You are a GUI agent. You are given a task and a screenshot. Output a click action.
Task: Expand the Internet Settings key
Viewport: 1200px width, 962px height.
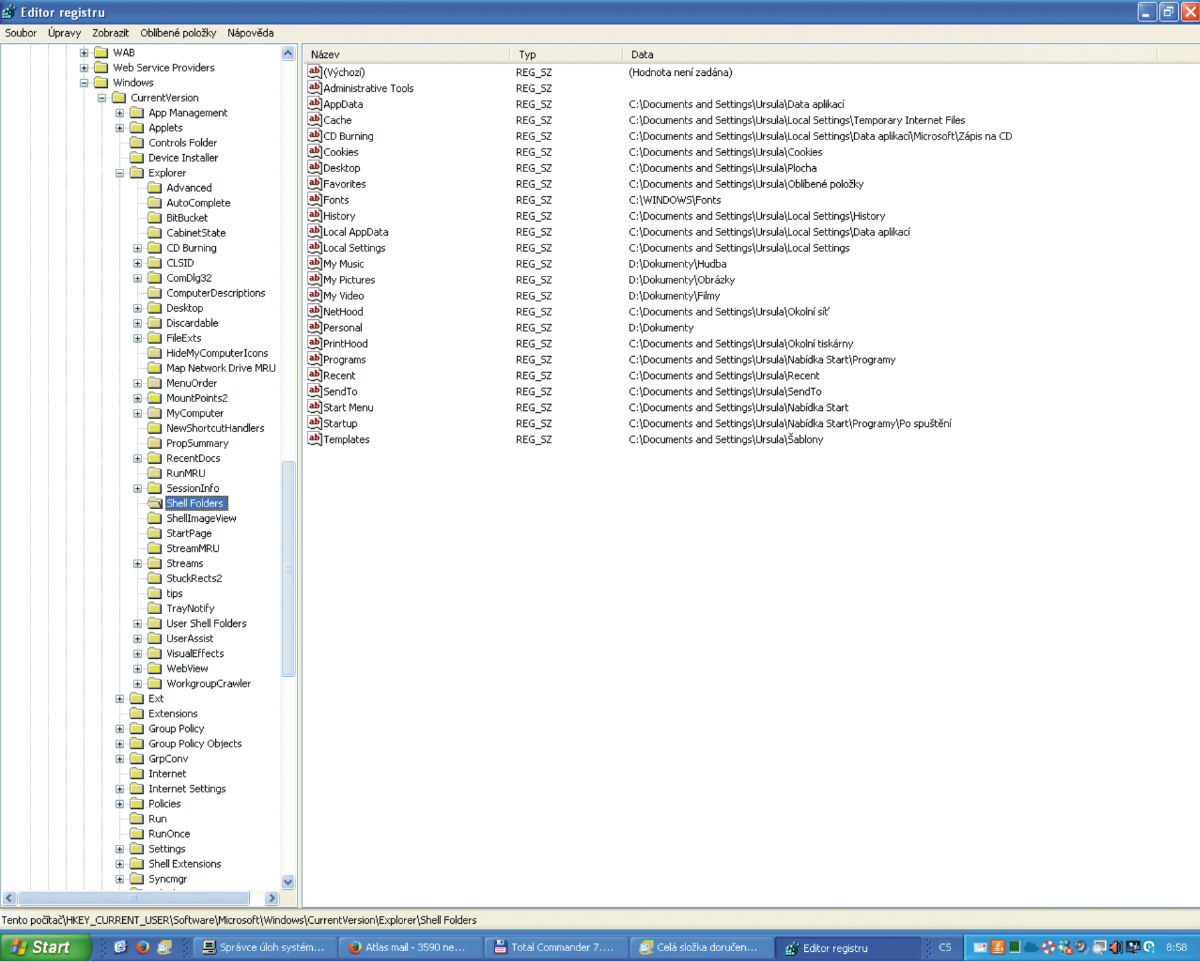pos(120,789)
